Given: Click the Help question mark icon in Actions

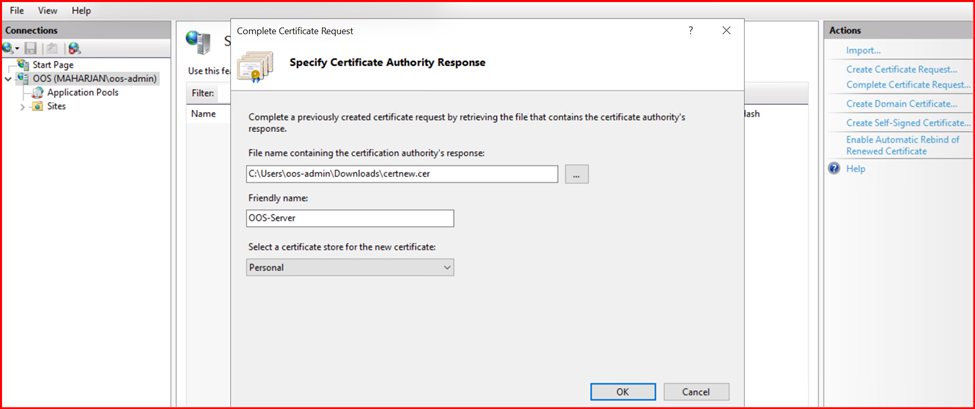Looking at the screenshot, I should point(834,169).
